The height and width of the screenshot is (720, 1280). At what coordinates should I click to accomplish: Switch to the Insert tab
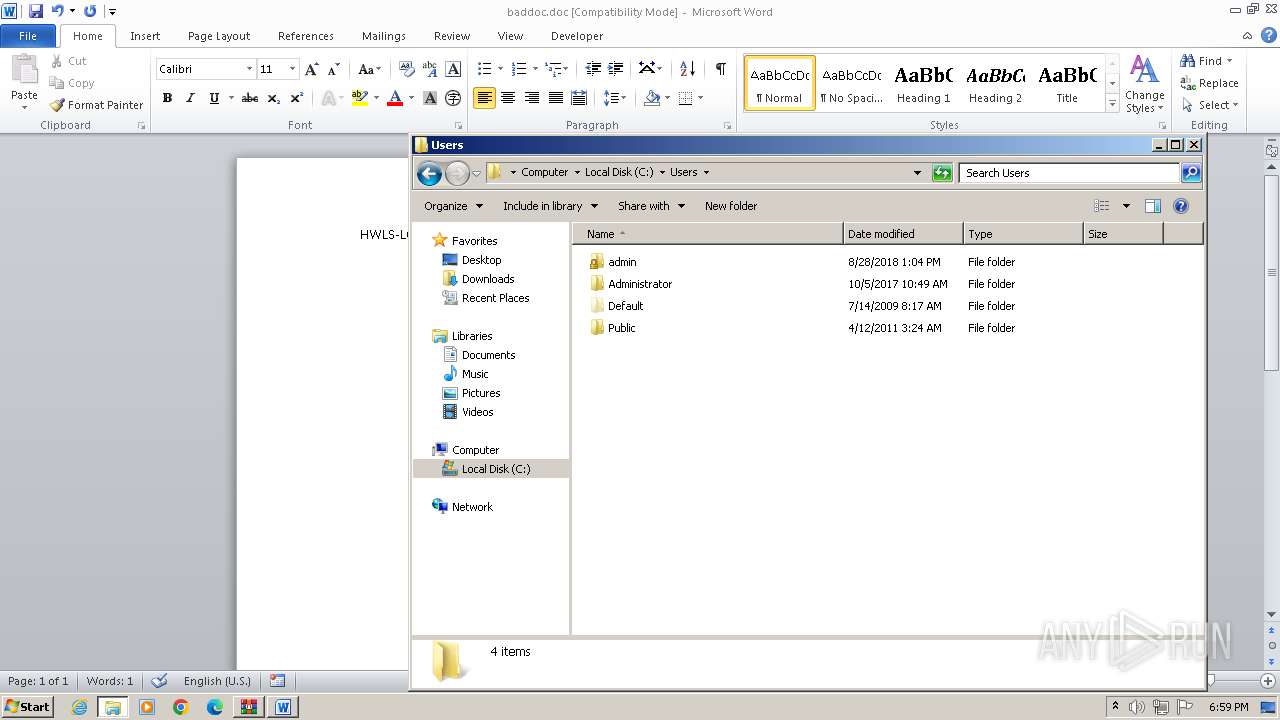(145, 36)
